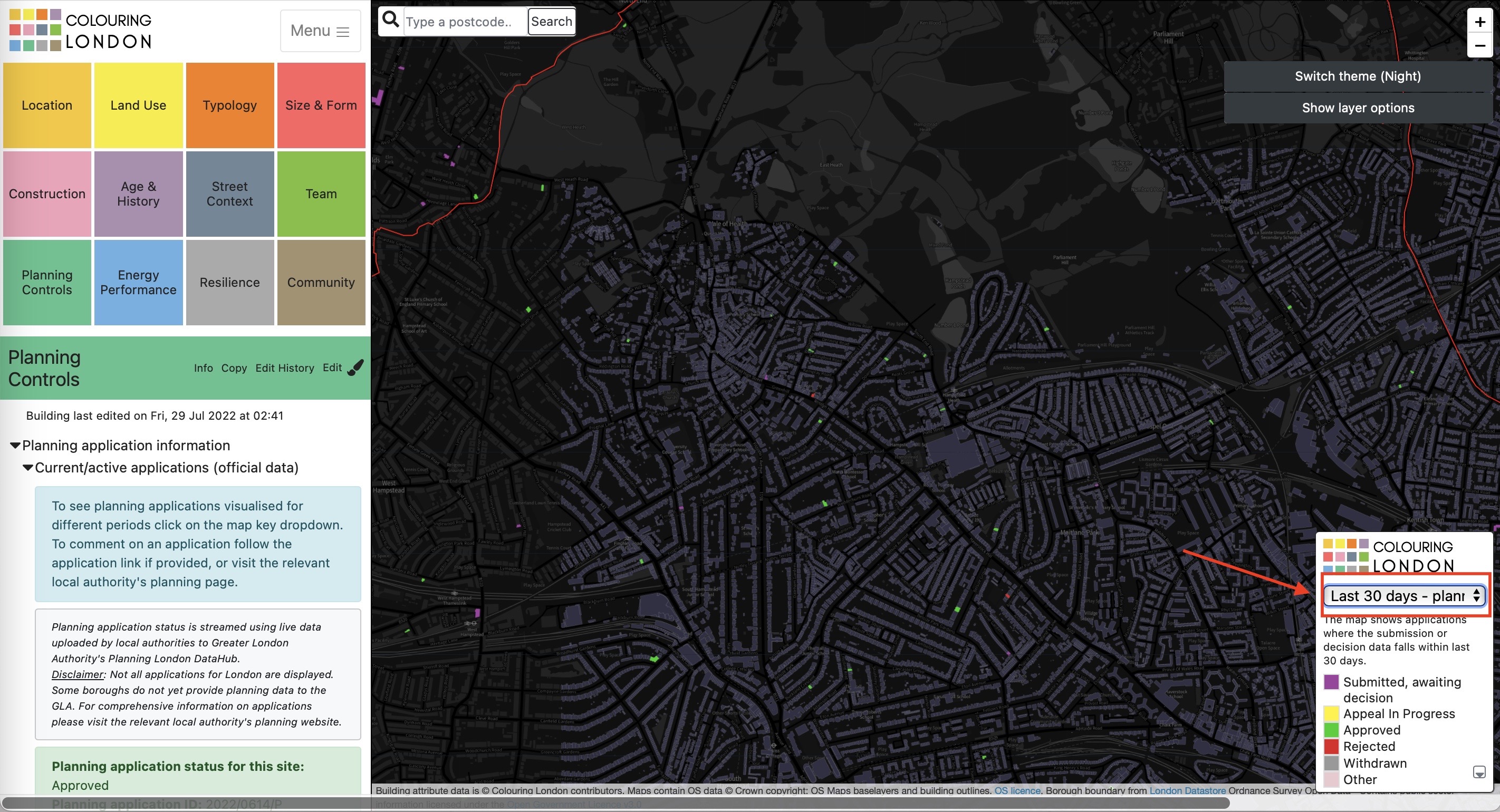The width and height of the screenshot is (1500, 812).
Task: Click the Withdrawn grey legend swatch
Action: point(1331,763)
